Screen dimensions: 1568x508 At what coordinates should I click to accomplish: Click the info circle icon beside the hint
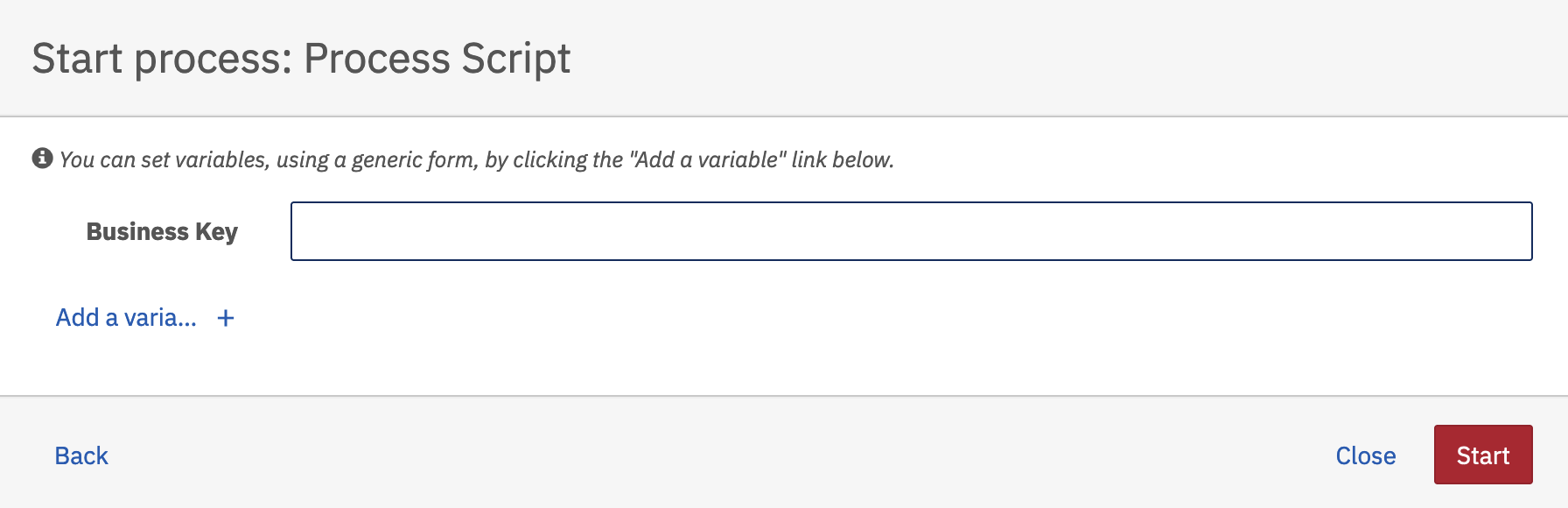click(42, 159)
